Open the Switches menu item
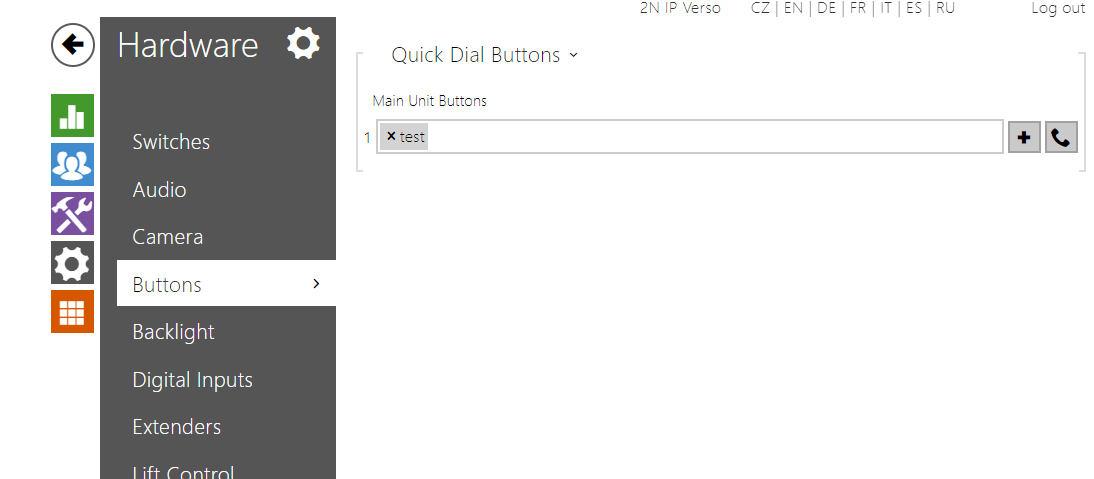1094x479 pixels. click(x=171, y=142)
